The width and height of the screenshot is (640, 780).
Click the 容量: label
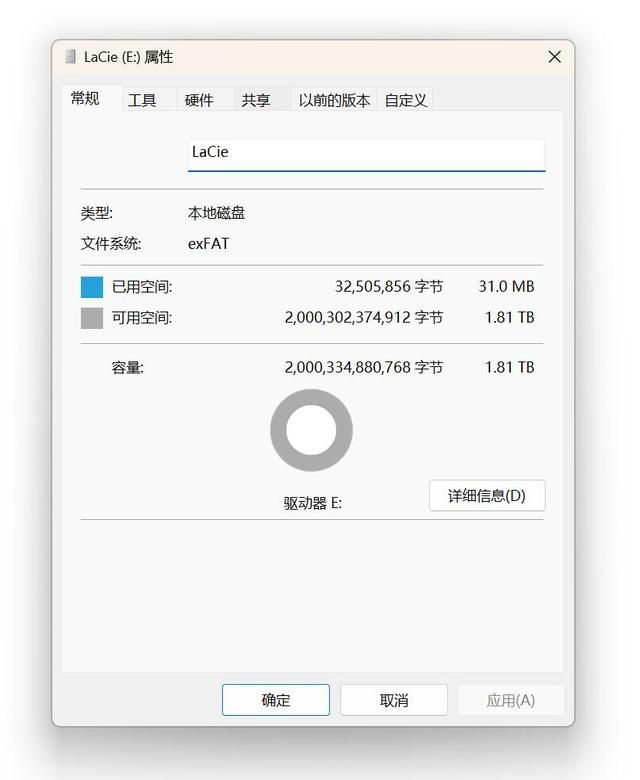tap(127, 368)
